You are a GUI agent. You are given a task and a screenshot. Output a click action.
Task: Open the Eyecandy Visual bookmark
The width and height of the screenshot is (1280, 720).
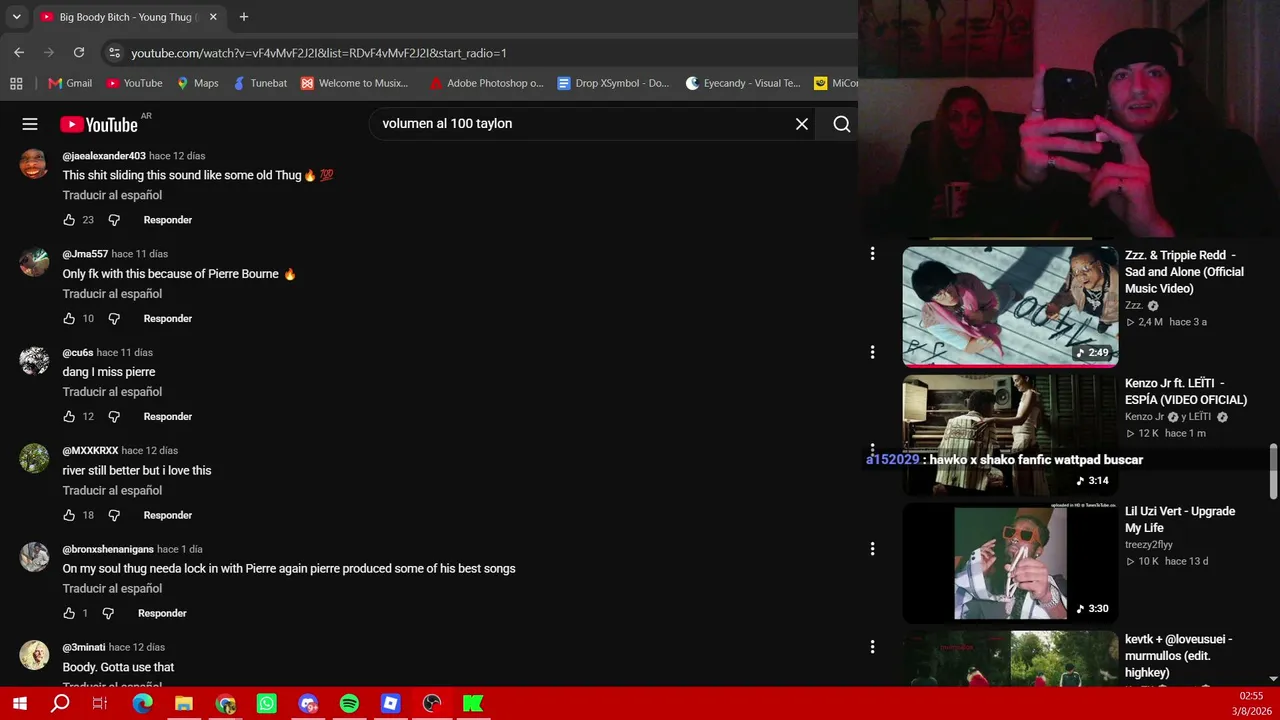(x=743, y=83)
